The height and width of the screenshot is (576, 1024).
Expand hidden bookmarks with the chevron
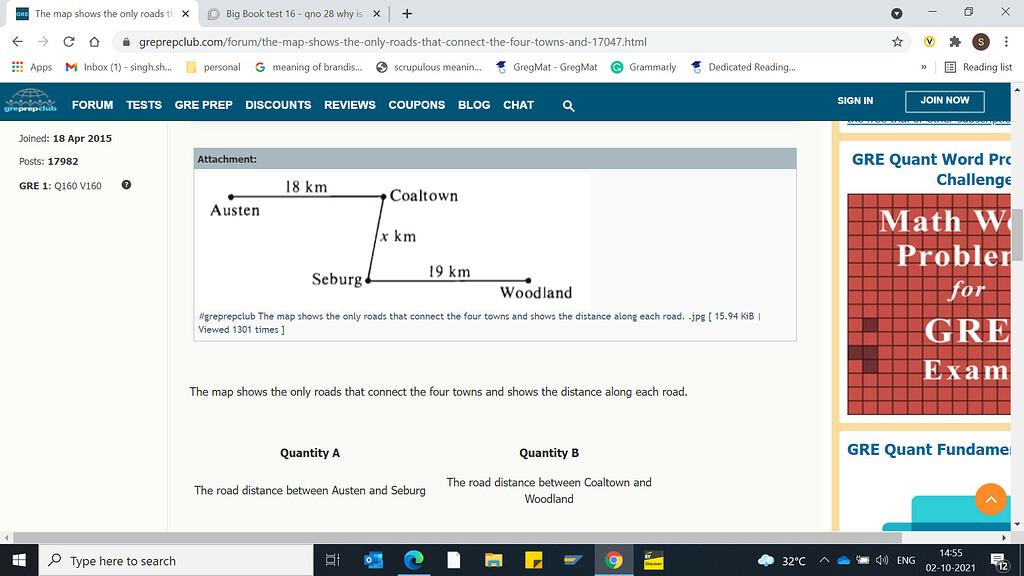pos(923,67)
